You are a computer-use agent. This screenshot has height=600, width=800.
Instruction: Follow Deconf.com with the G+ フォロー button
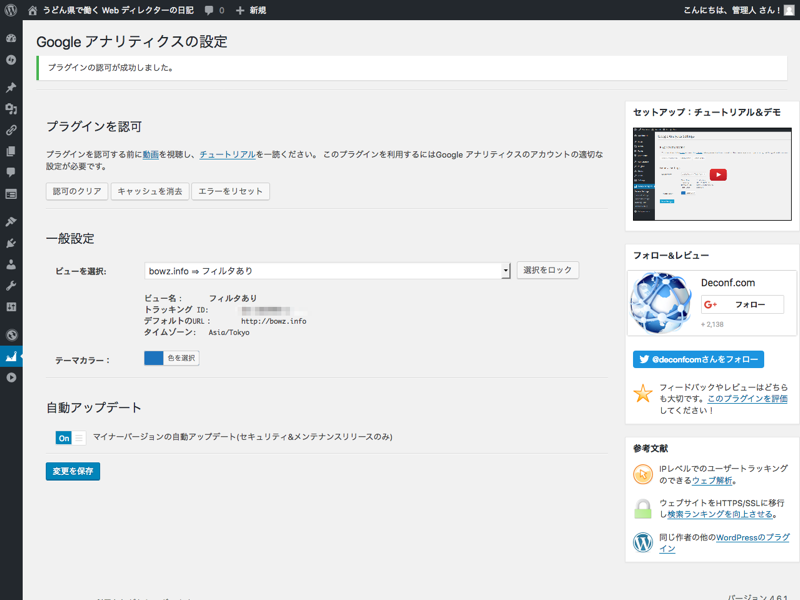[742, 305]
